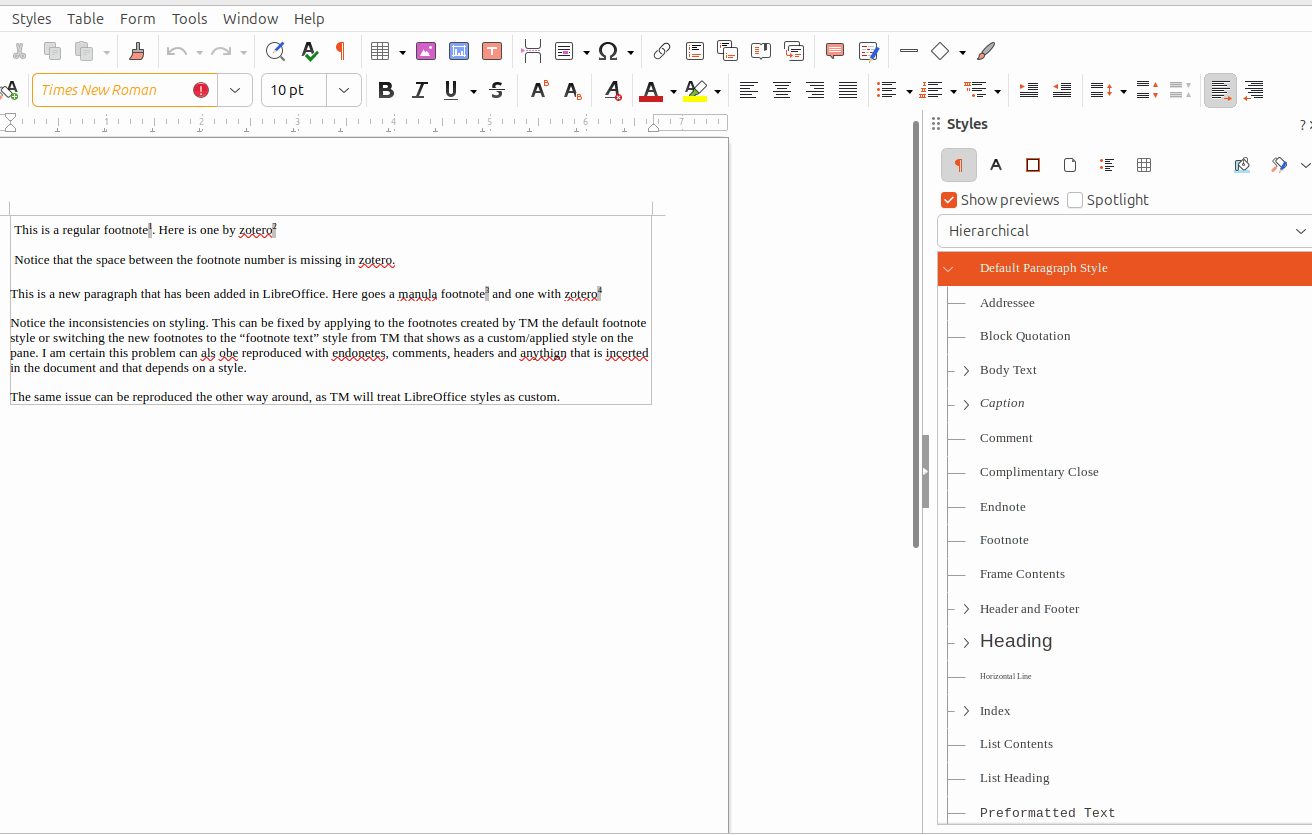Open the Tools menu
The width and height of the screenshot is (1312, 835).
(189, 18)
